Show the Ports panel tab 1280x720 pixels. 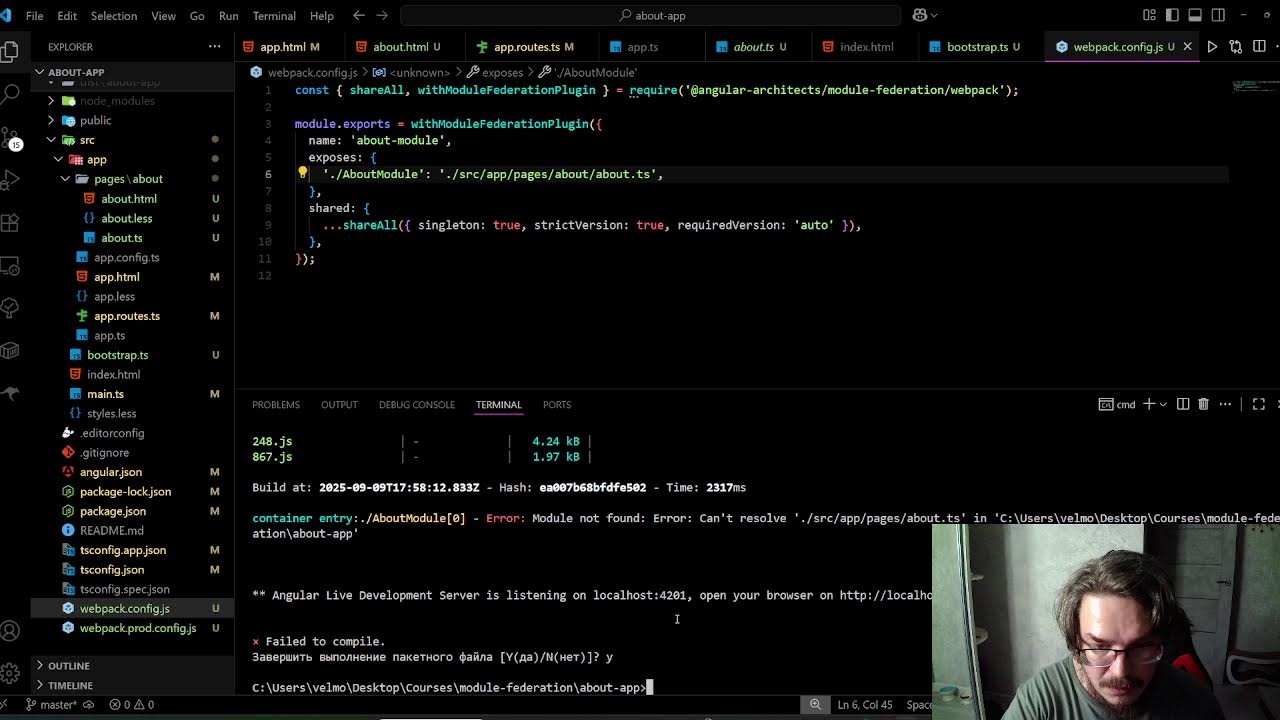pos(557,404)
